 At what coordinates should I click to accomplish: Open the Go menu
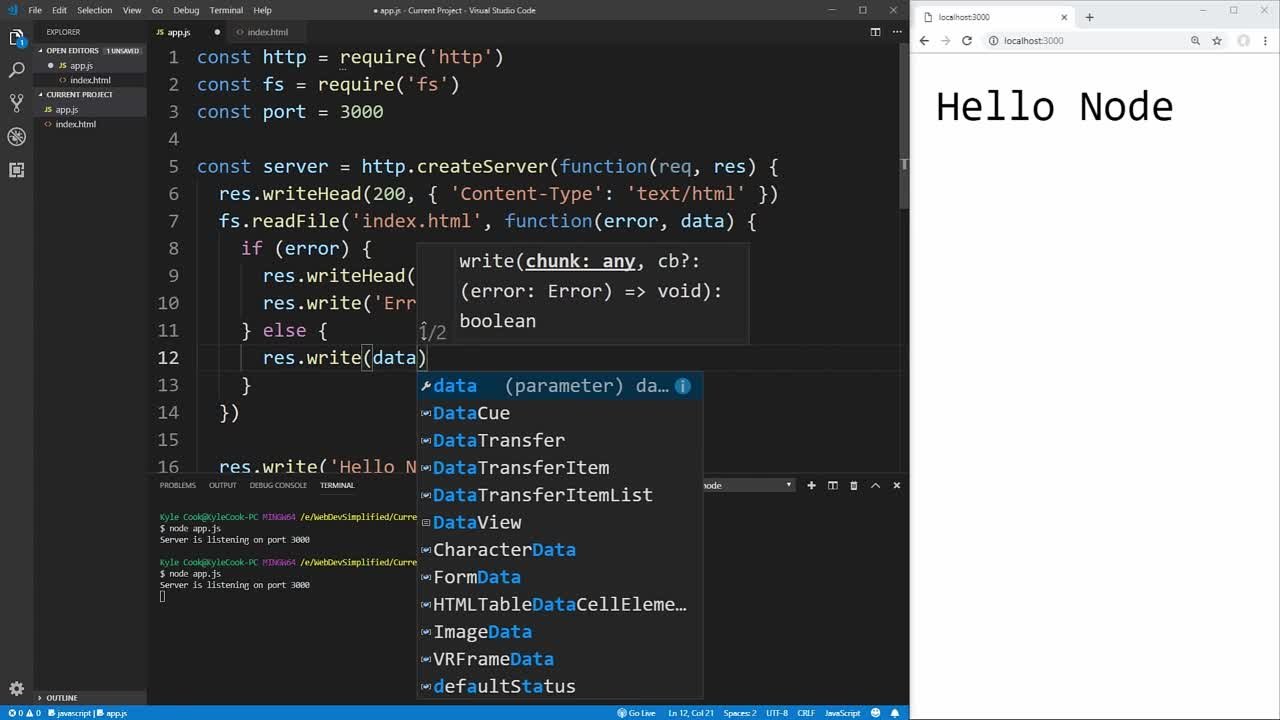[157, 10]
